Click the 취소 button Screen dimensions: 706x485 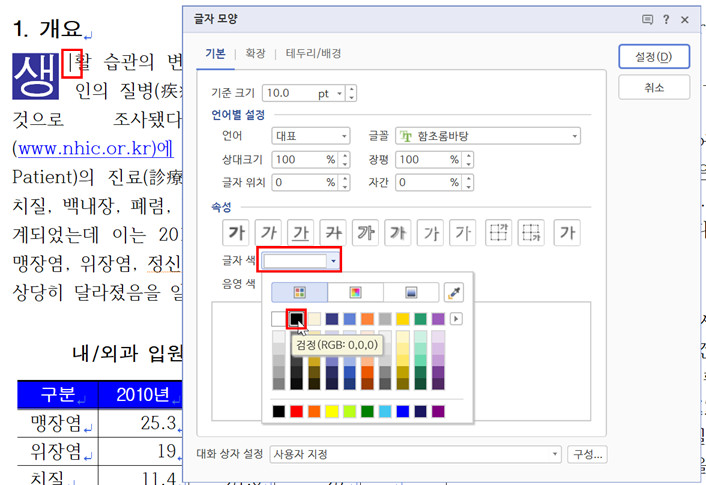654,88
